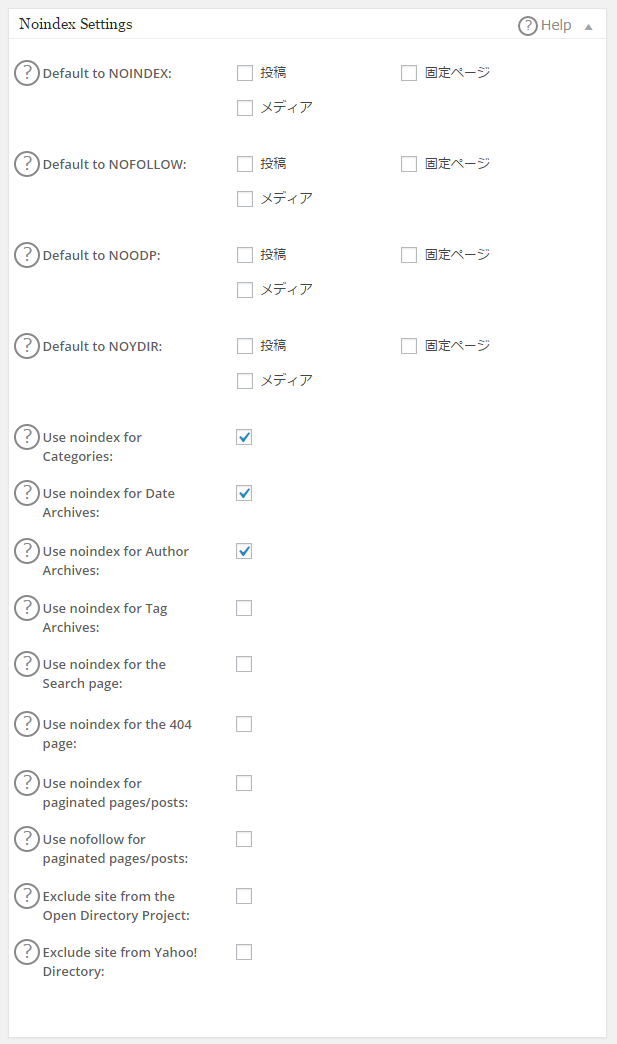Click help icon for Exclude from Yahoo! Directory
617x1044 pixels.
[27, 952]
